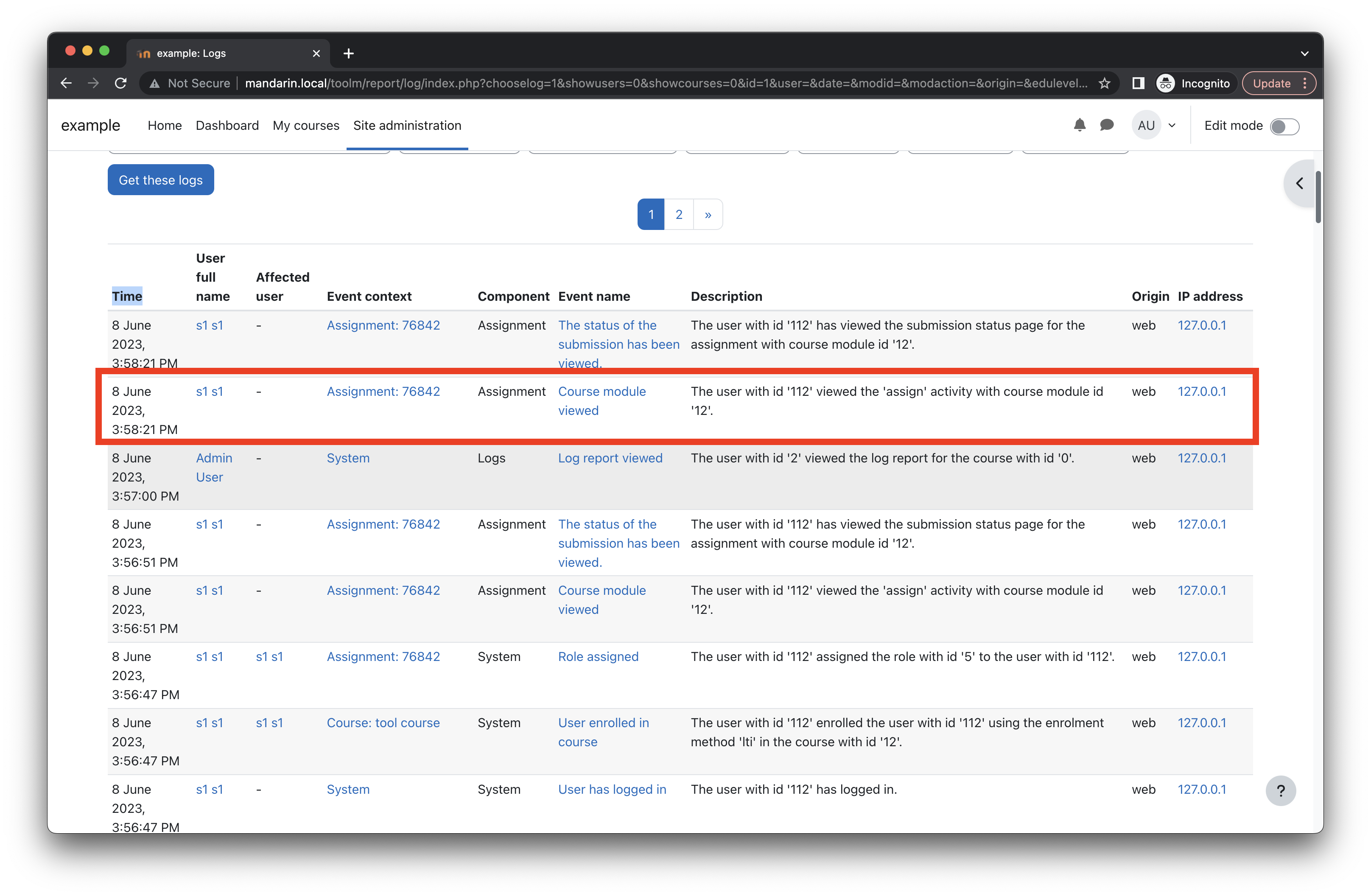Open System context in Logs row
The image size is (1371, 896).
tap(348, 458)
